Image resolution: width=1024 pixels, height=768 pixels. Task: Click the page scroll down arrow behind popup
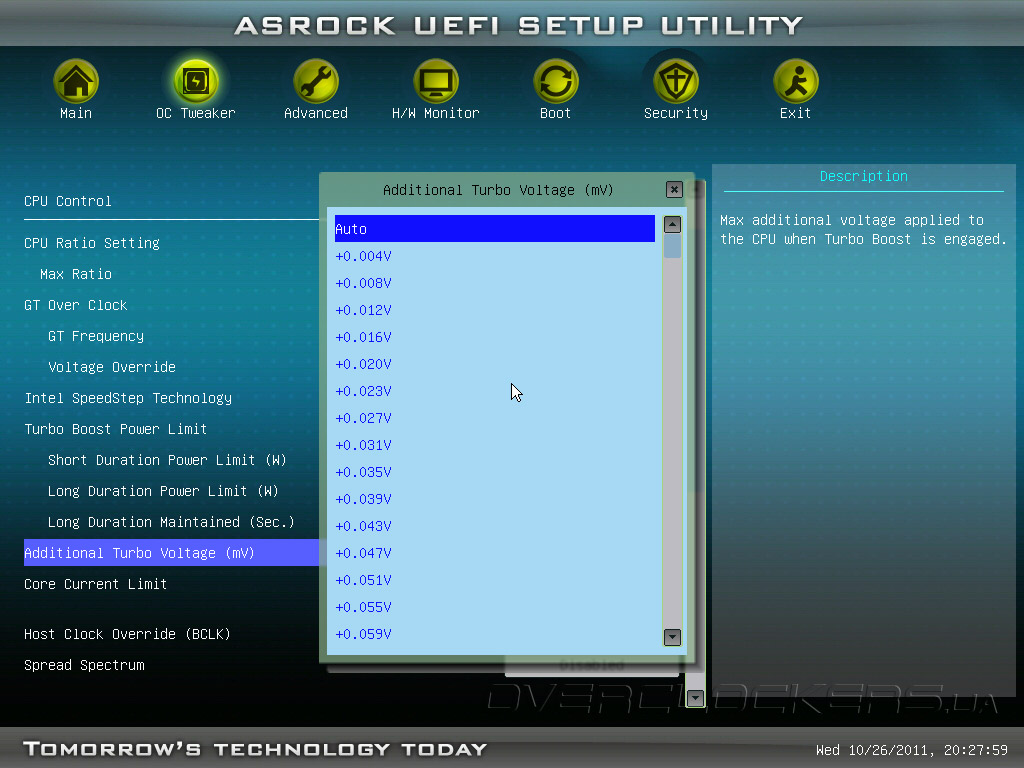696,698
